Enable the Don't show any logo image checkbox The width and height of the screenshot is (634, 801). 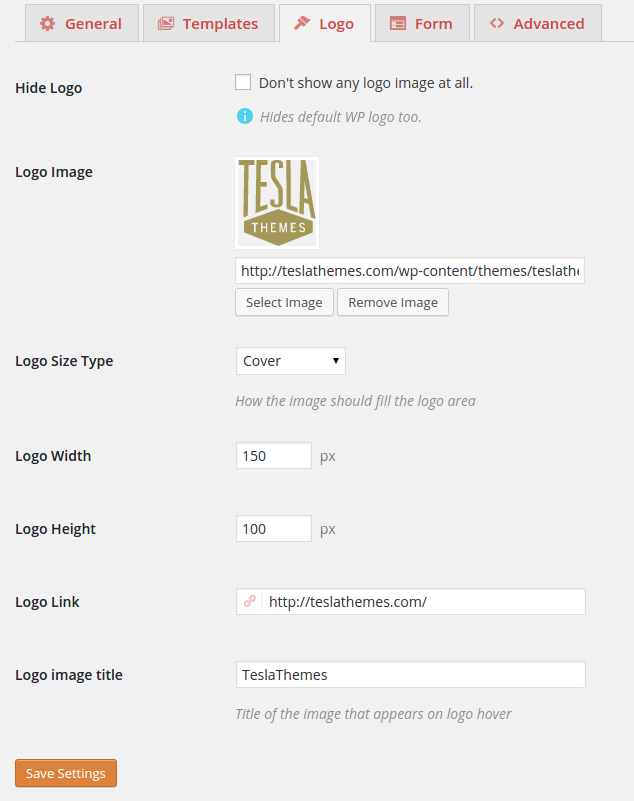243,82
